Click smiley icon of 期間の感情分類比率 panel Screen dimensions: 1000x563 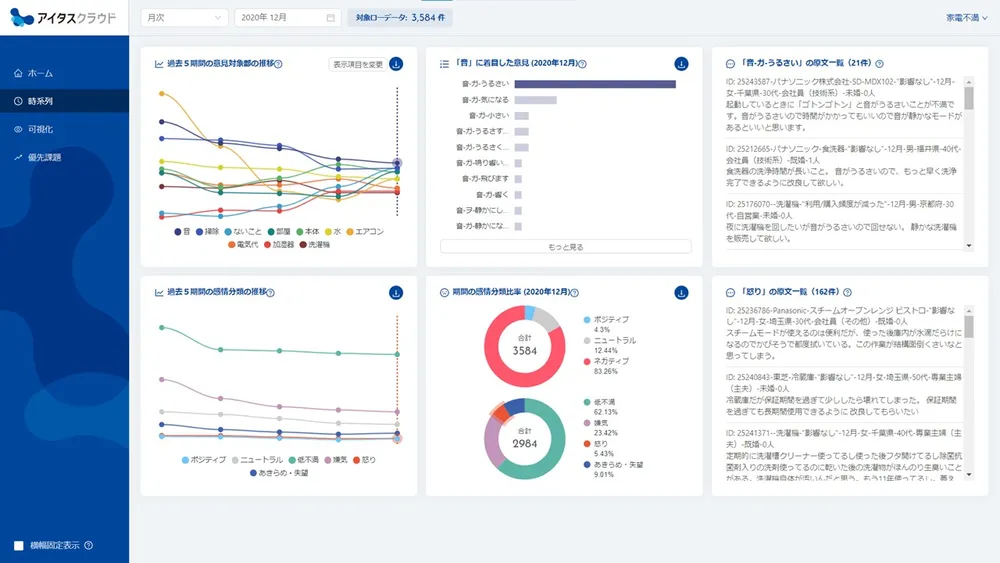[445, 292]
